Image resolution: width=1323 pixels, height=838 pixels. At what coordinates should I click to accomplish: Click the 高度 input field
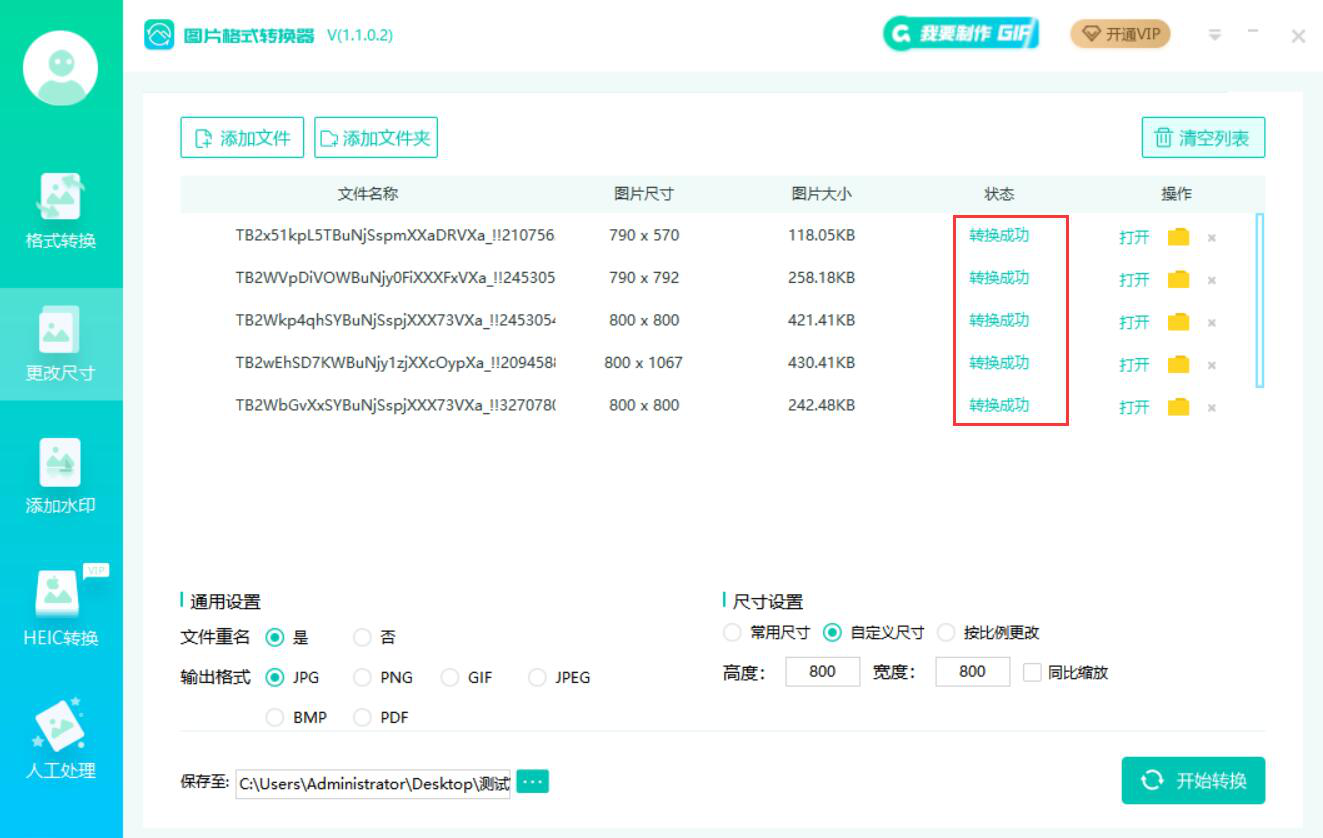coord(822,672)
